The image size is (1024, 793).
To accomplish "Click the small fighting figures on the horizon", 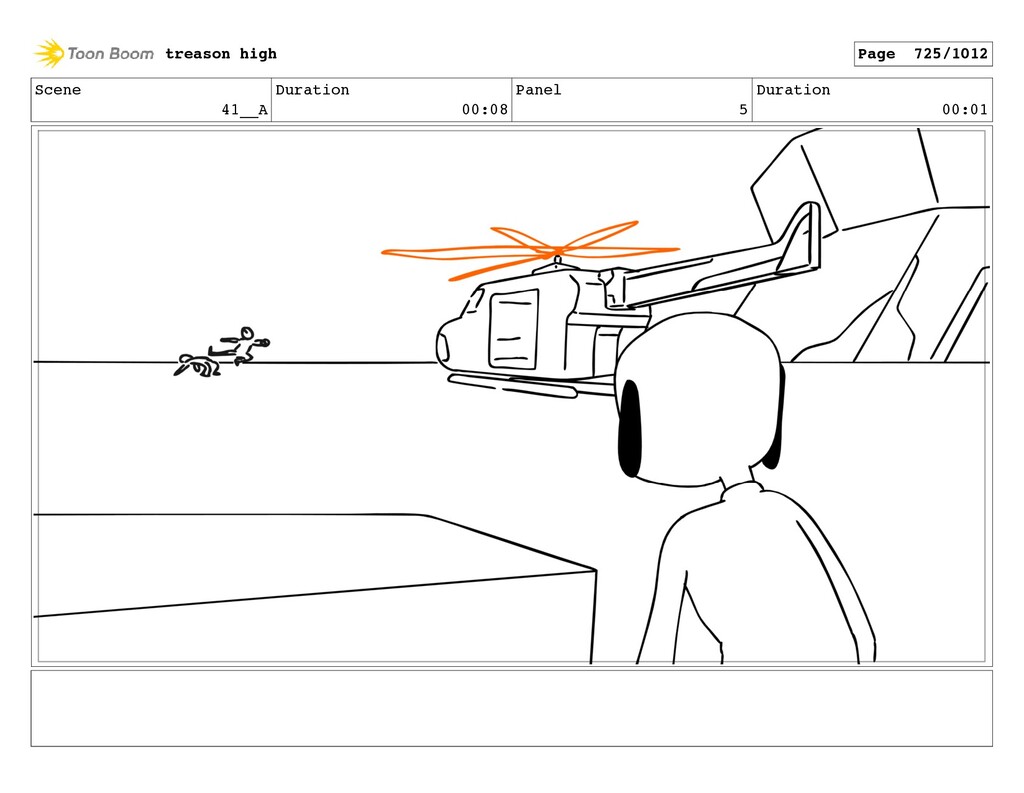I will [x=221, y=352].
